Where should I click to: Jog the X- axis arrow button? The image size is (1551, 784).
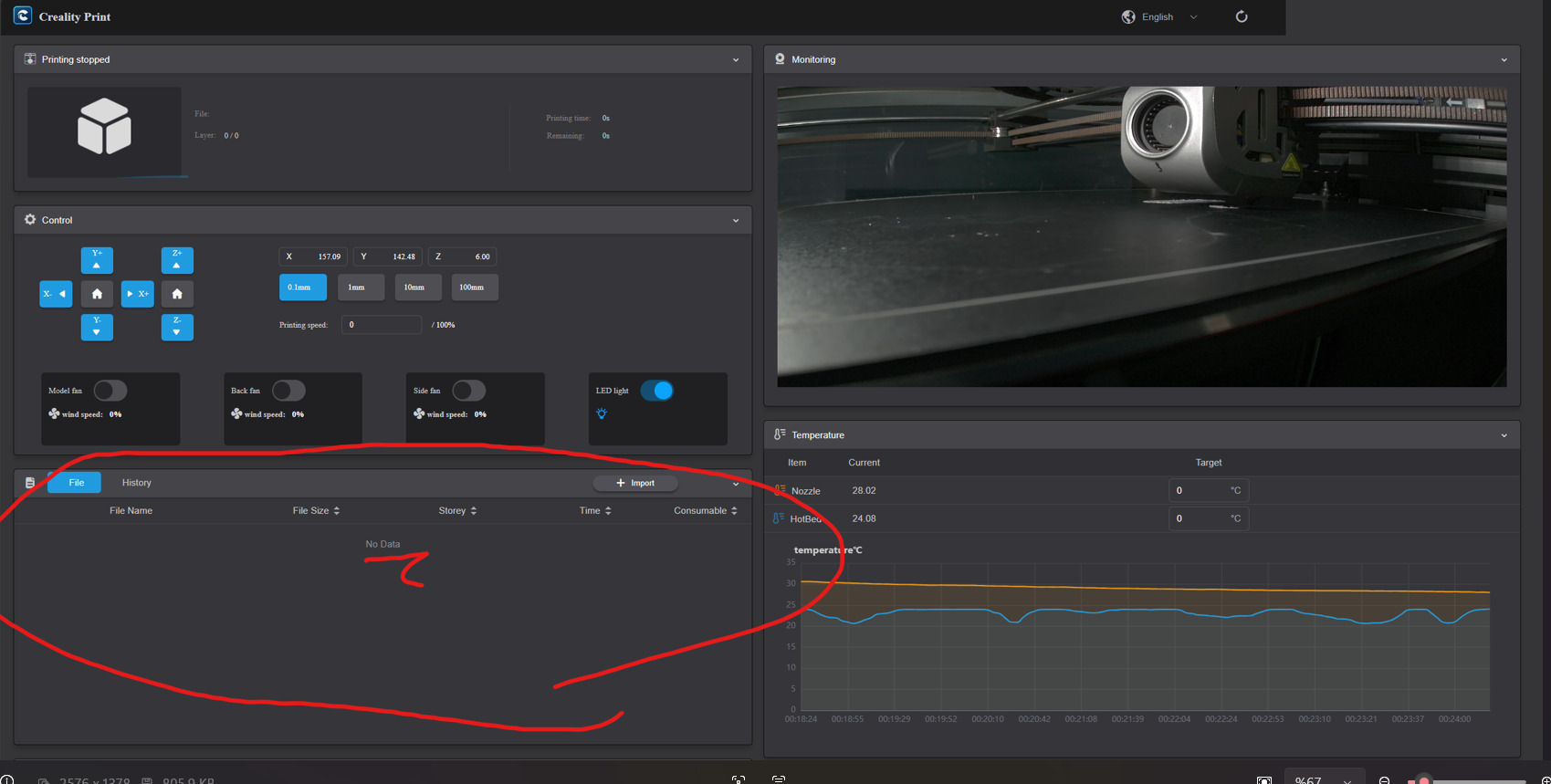click(x=56, y=294)
